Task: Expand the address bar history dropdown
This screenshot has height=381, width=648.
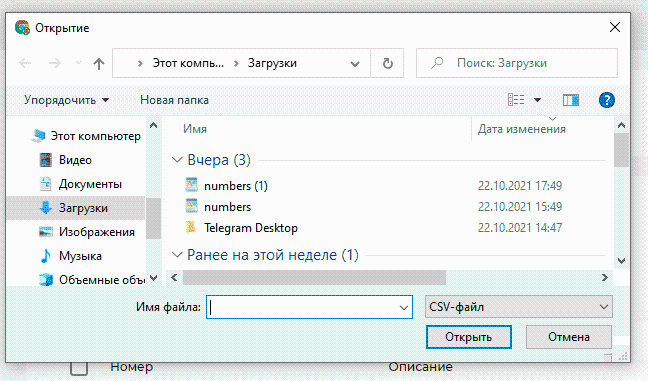Action: (355, 64)
